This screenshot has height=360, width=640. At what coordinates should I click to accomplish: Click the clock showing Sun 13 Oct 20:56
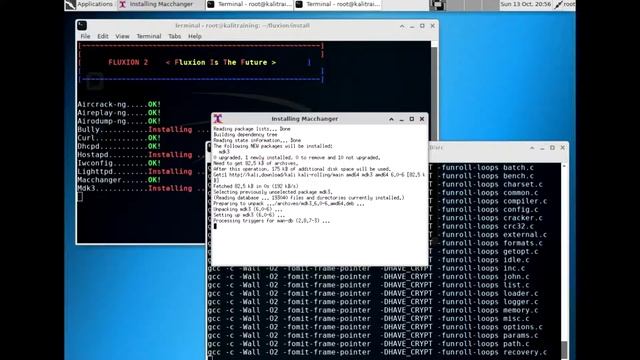(x=526, y=4)
